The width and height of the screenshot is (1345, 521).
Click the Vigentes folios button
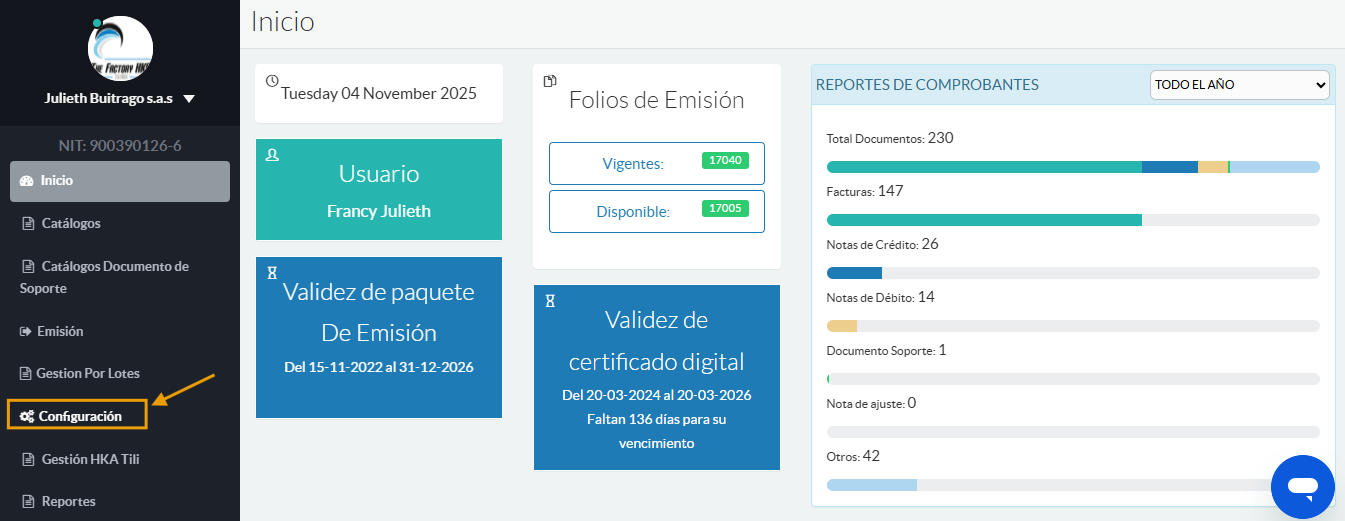coord(656,163)
